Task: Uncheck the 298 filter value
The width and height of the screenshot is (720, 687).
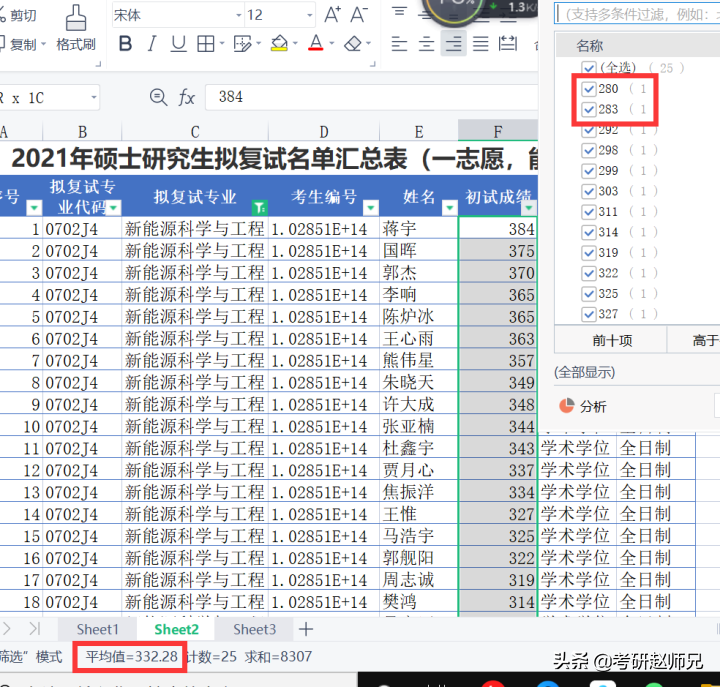Action: click(588, 150)
